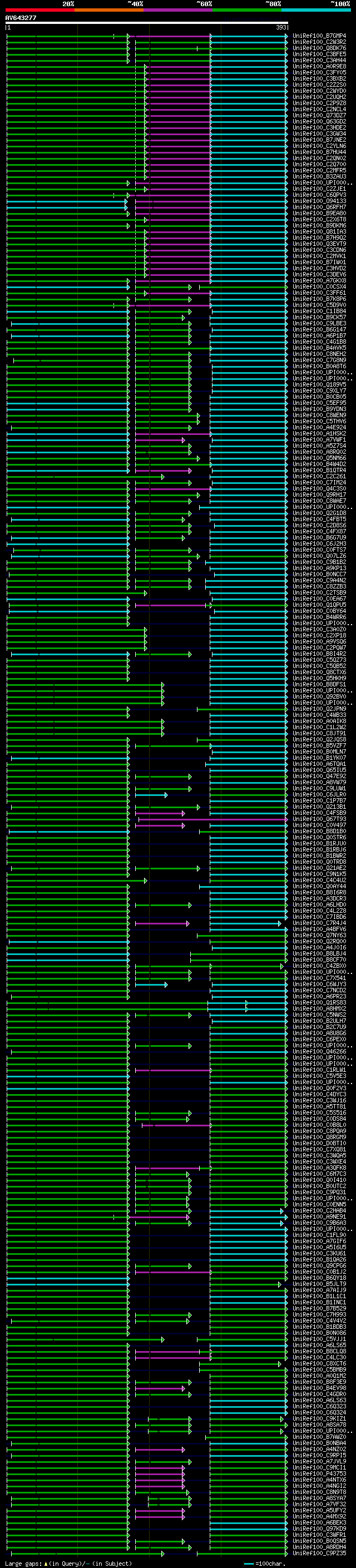Select hit label UniRef100_C1IB84
This screenshot has width=356, height=1568.
pos(319,311)
